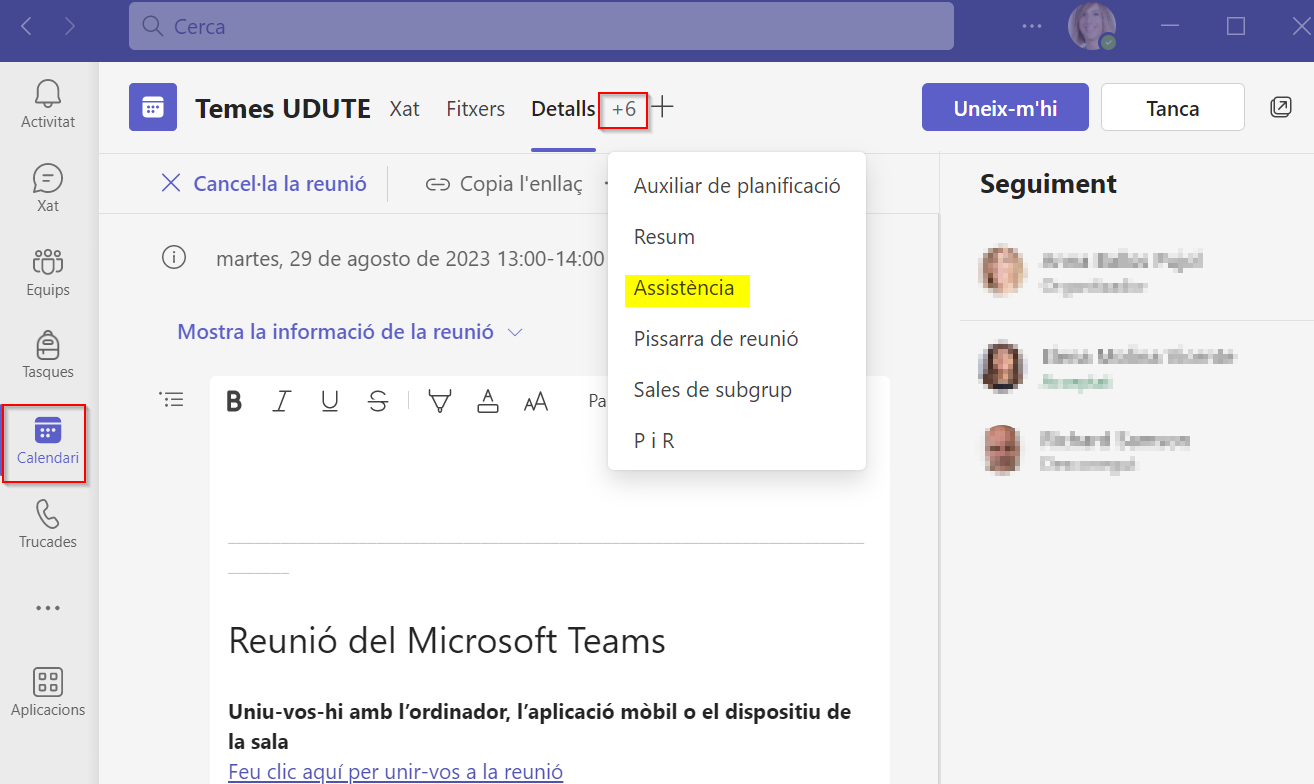Image resolution: width=1314 pixels, height=784 pixels.
Task: Click the info icon beside the meeting date
Action: 174,258
